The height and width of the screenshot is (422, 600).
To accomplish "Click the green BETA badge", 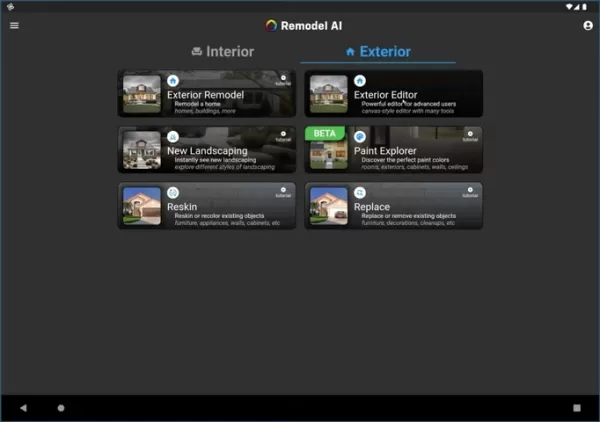I will pyautogui.click(x=324, y=133).
